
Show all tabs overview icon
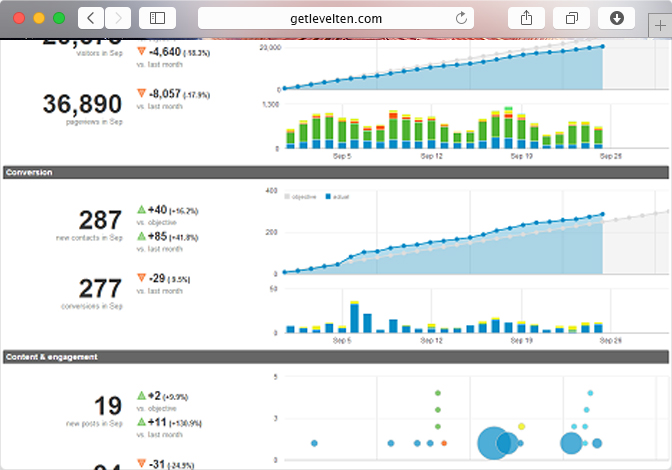click(571, 18)
